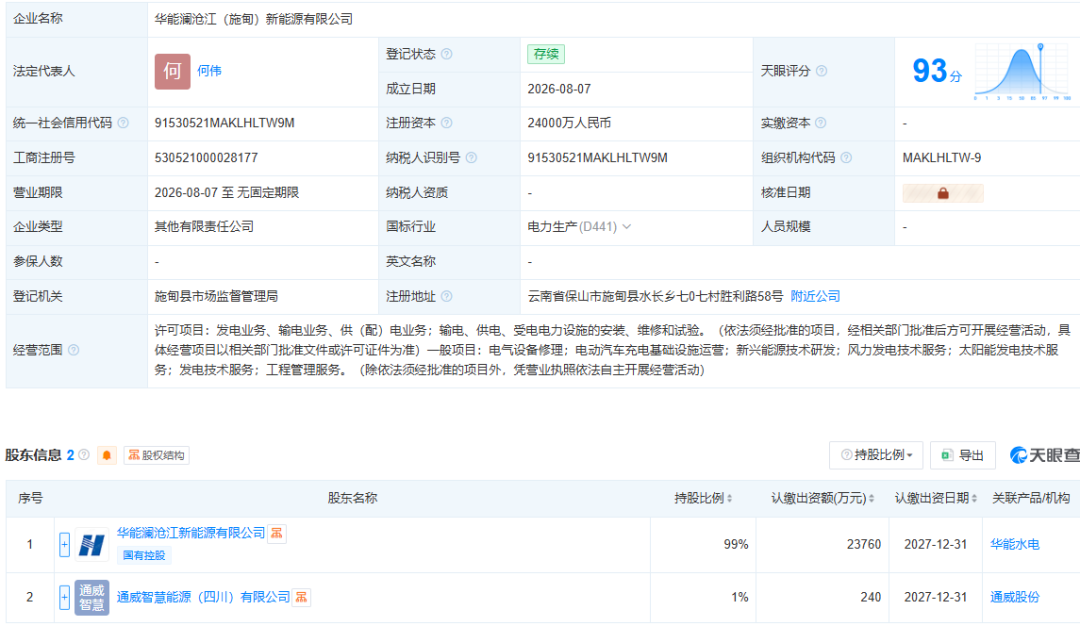Viewport: 1080px width, 626px height.
Task: Click equity icon after 华能澜沧江新能源有限公司
Action: point(277,533)
